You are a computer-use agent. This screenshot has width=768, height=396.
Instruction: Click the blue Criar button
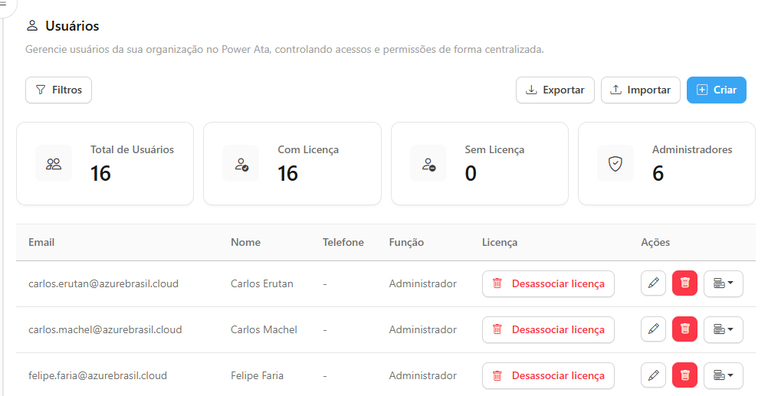click(x=717, y=90)
